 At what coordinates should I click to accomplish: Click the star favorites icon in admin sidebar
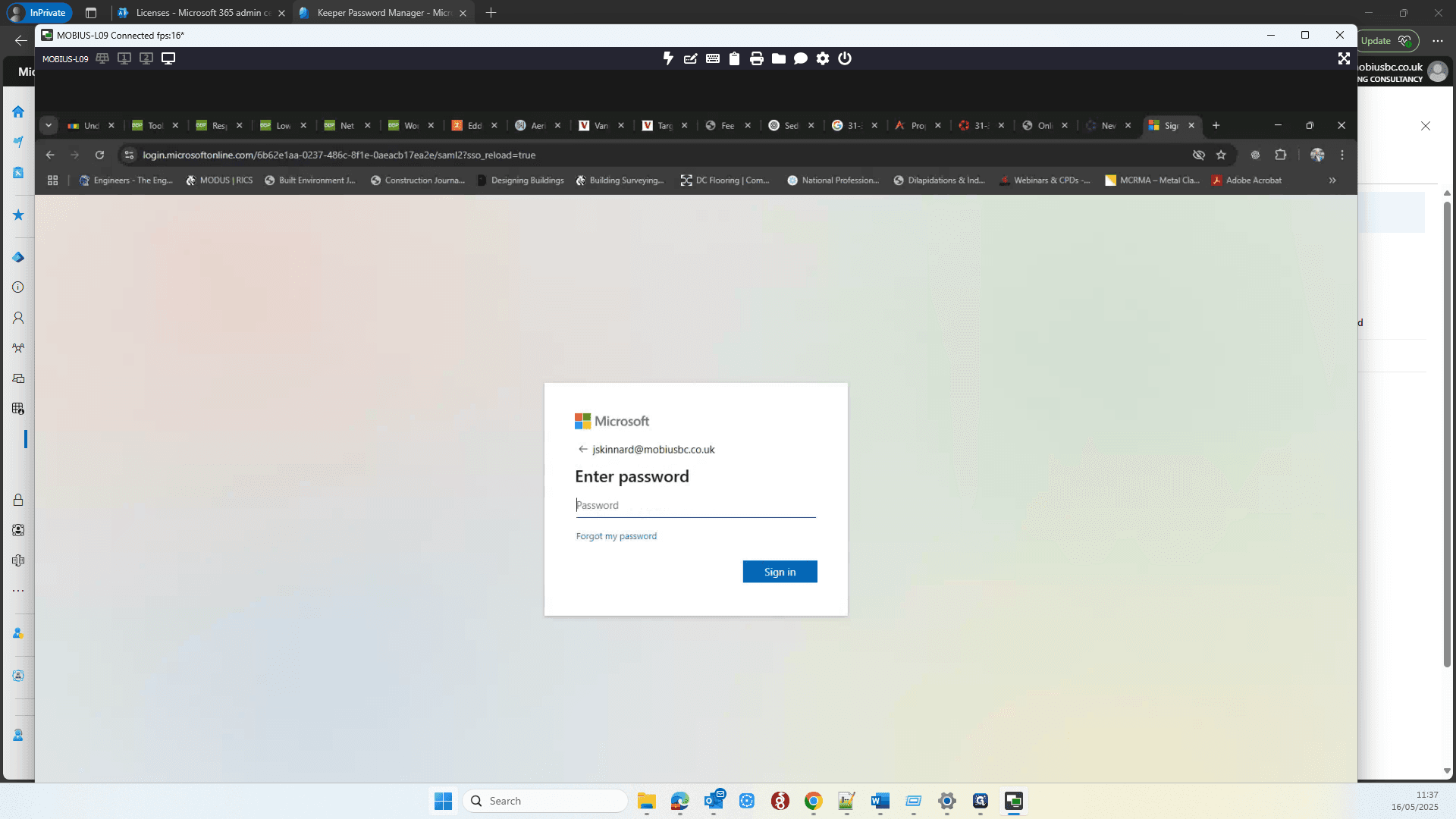click(x=18, y=215)
